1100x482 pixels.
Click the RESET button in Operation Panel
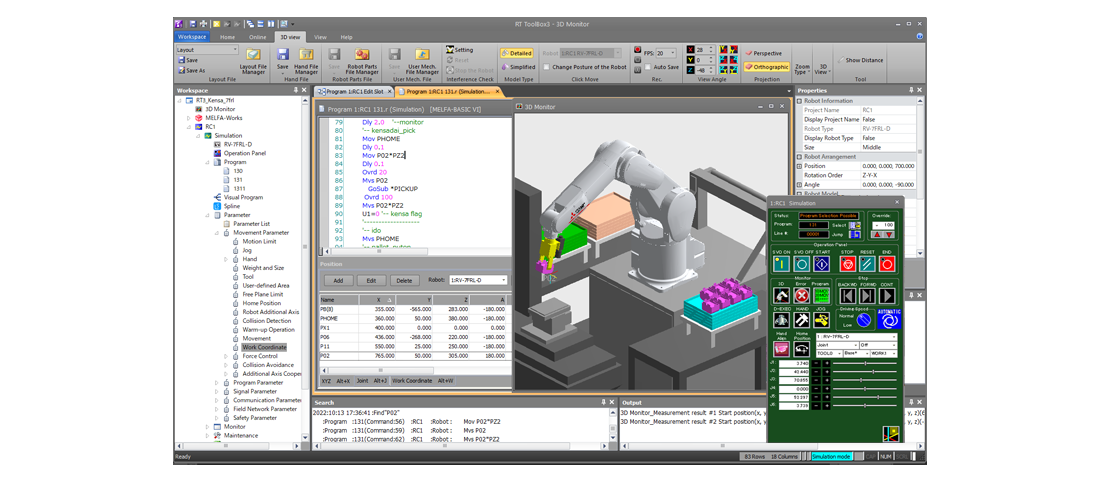click(x=865, y=263)
